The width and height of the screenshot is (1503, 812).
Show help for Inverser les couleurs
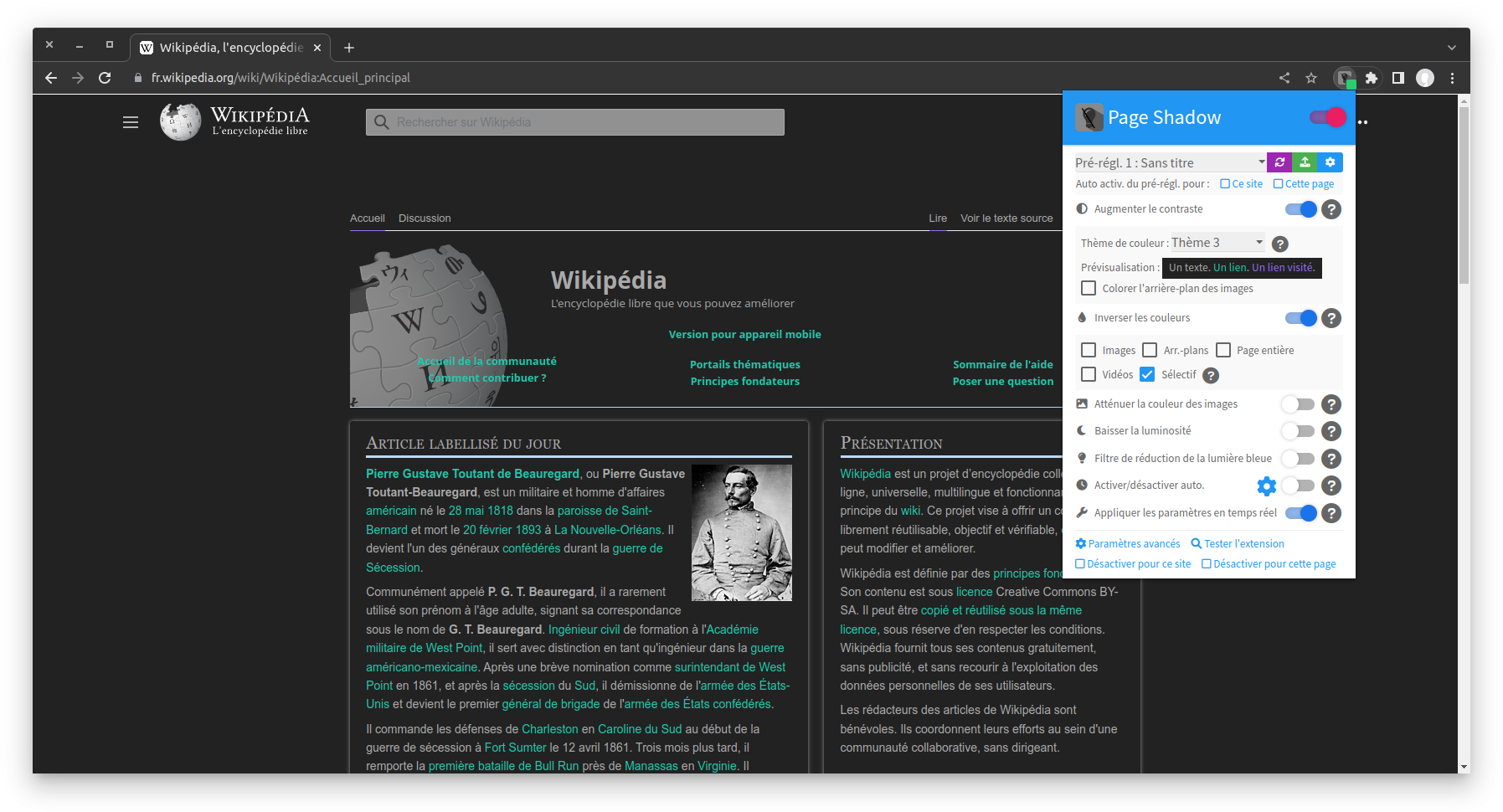click(1331, 318)
